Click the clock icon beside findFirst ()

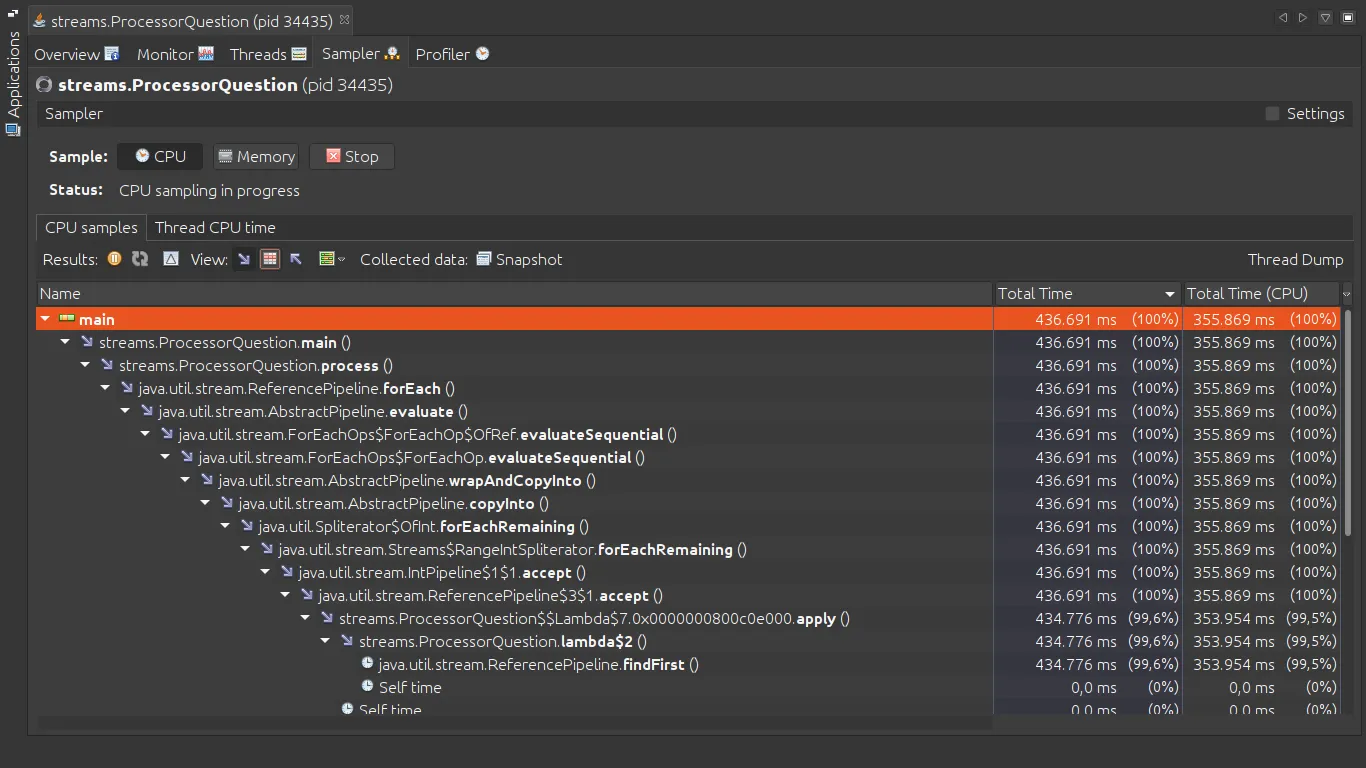tap(367, 663)
